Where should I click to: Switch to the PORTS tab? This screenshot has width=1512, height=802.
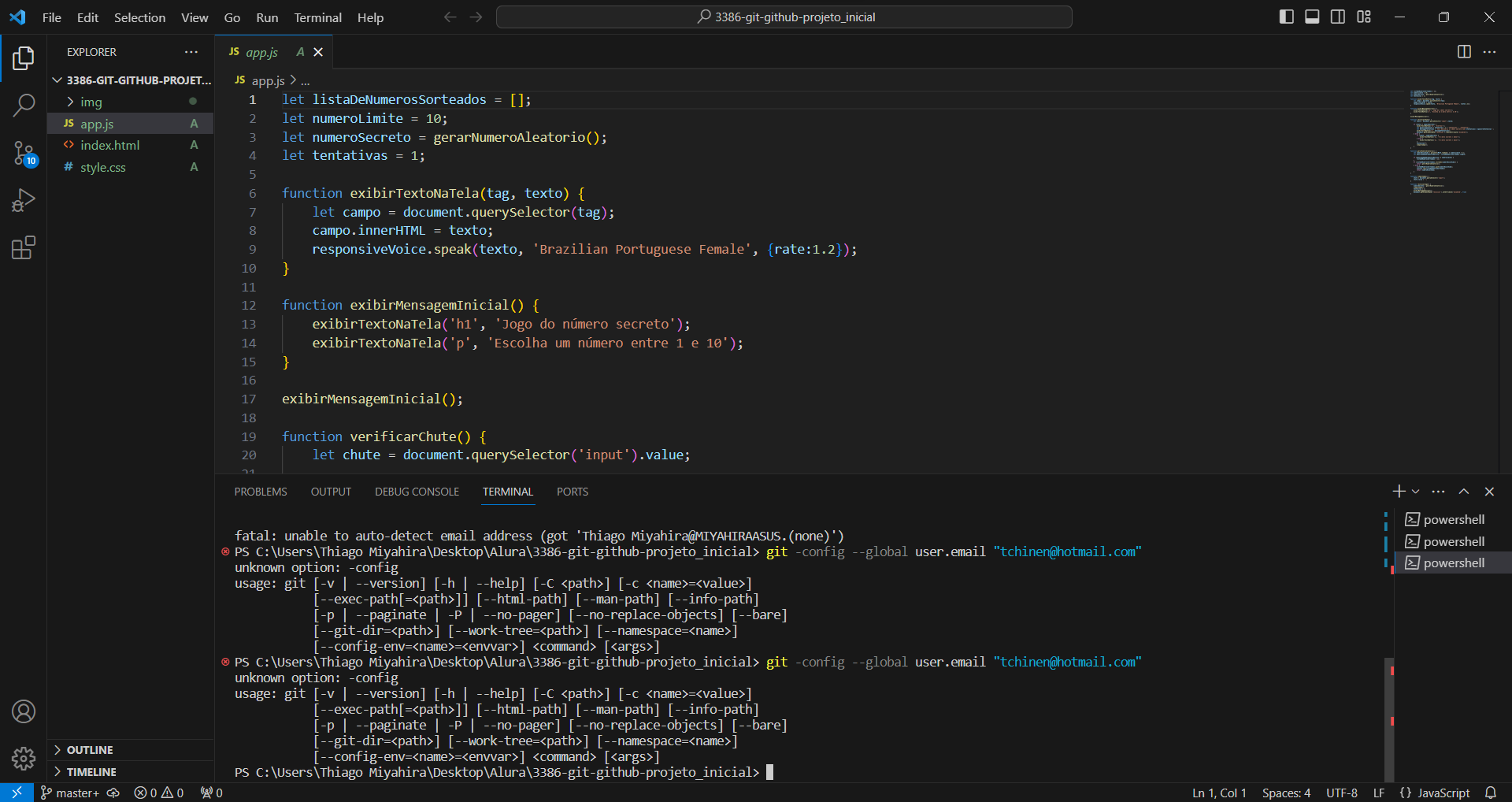tap(573, 492)
